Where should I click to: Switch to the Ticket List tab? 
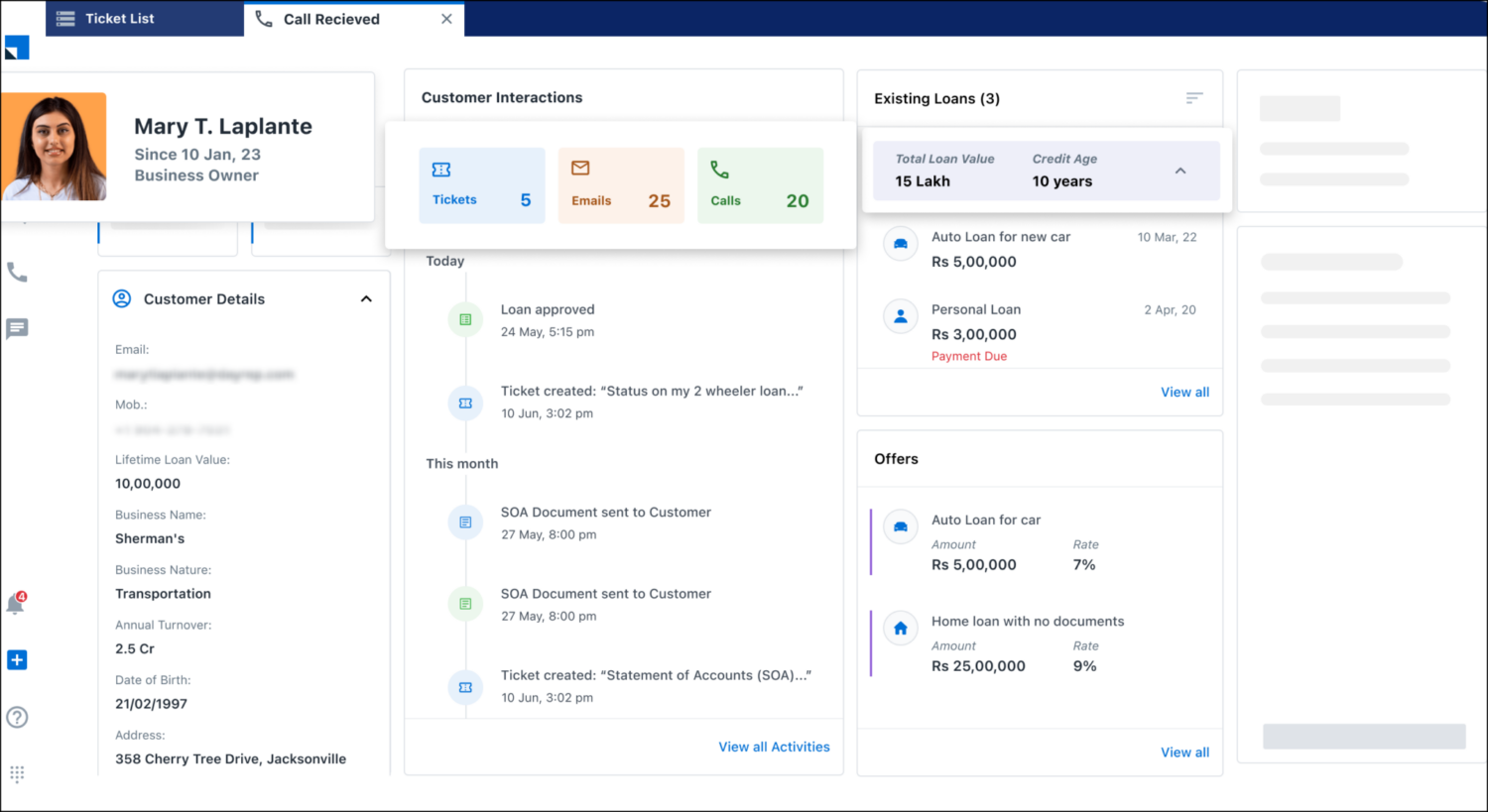[121, 18]
